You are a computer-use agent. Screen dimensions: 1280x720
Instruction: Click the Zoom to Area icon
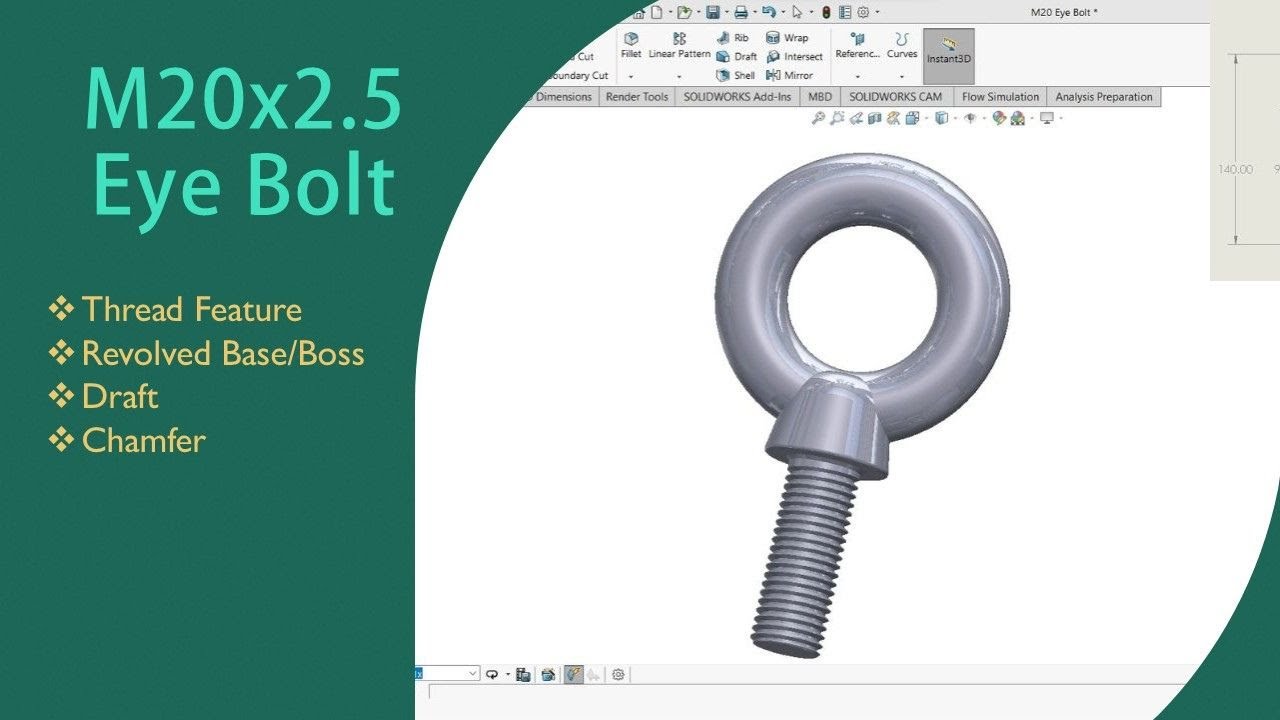(837, 118)
